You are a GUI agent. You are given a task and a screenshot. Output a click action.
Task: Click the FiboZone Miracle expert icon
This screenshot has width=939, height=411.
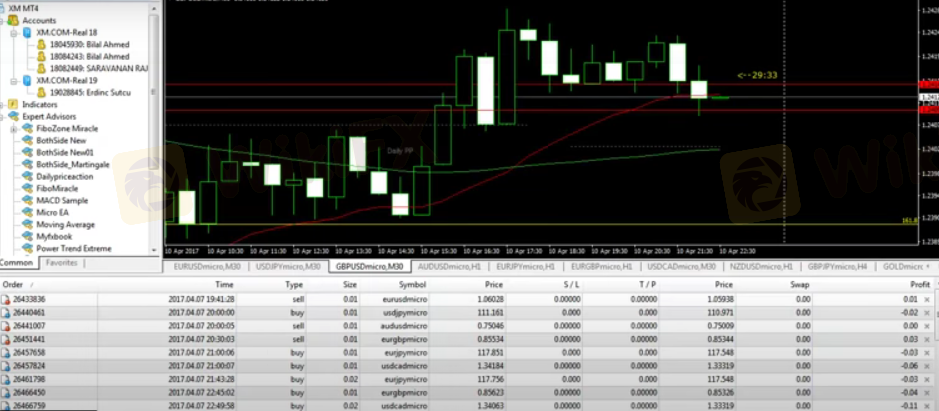click(28, 128)
